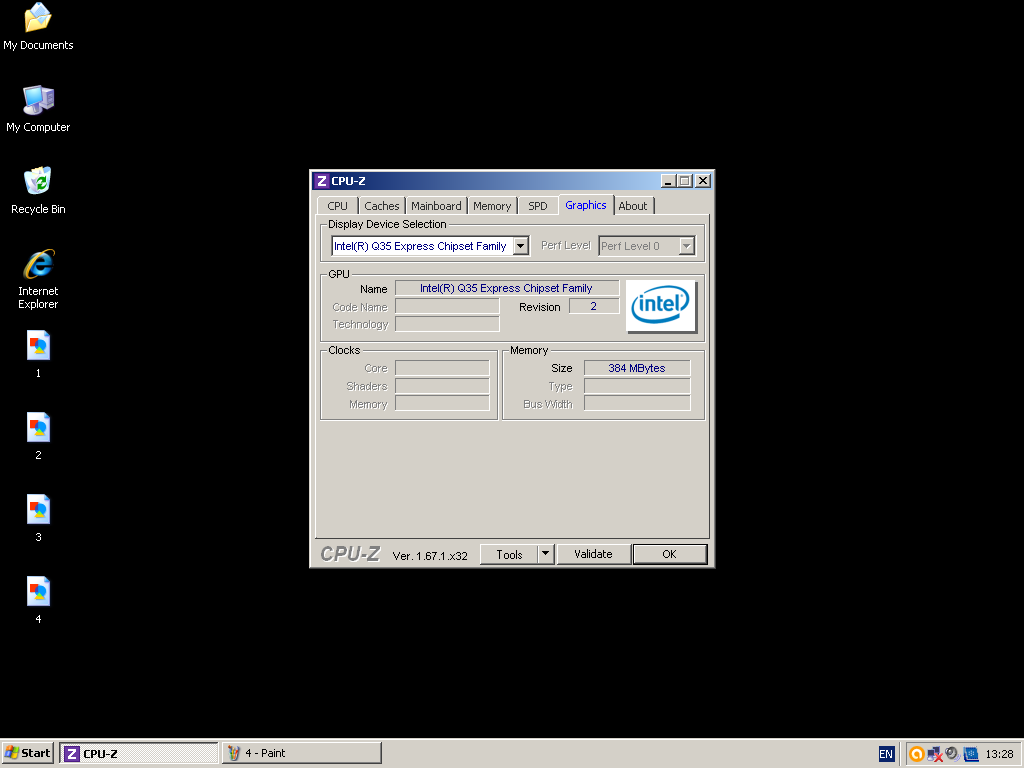Minimize the CPU-Z window

(668, 181)
